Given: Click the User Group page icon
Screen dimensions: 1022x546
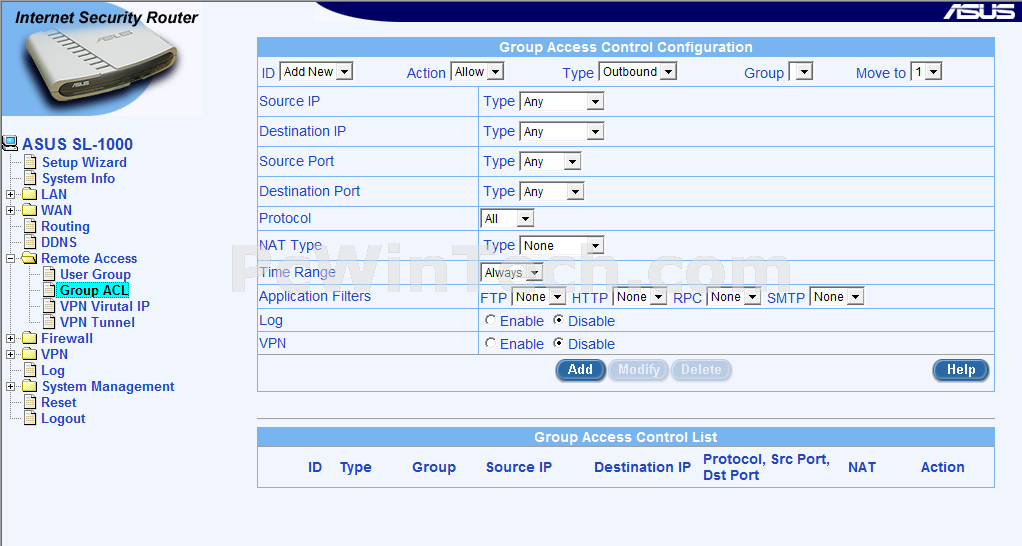Looking at the screenshot, I should [x=49, y=274].
